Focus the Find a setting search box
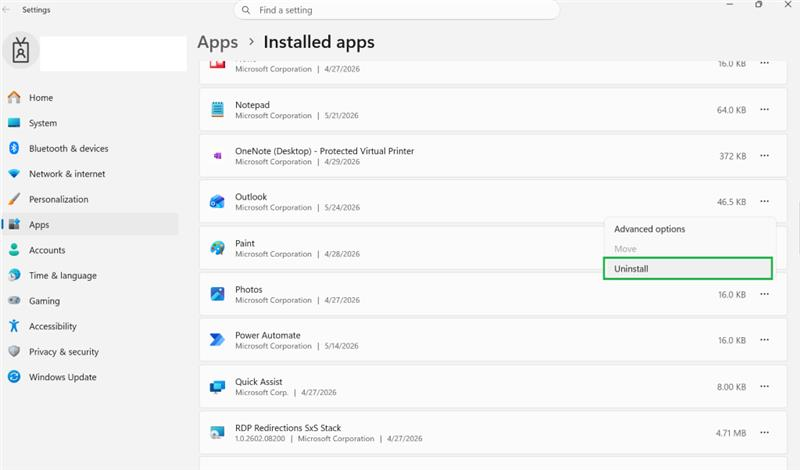This screenshot has height=470, width=800. [x=396, y=10]
